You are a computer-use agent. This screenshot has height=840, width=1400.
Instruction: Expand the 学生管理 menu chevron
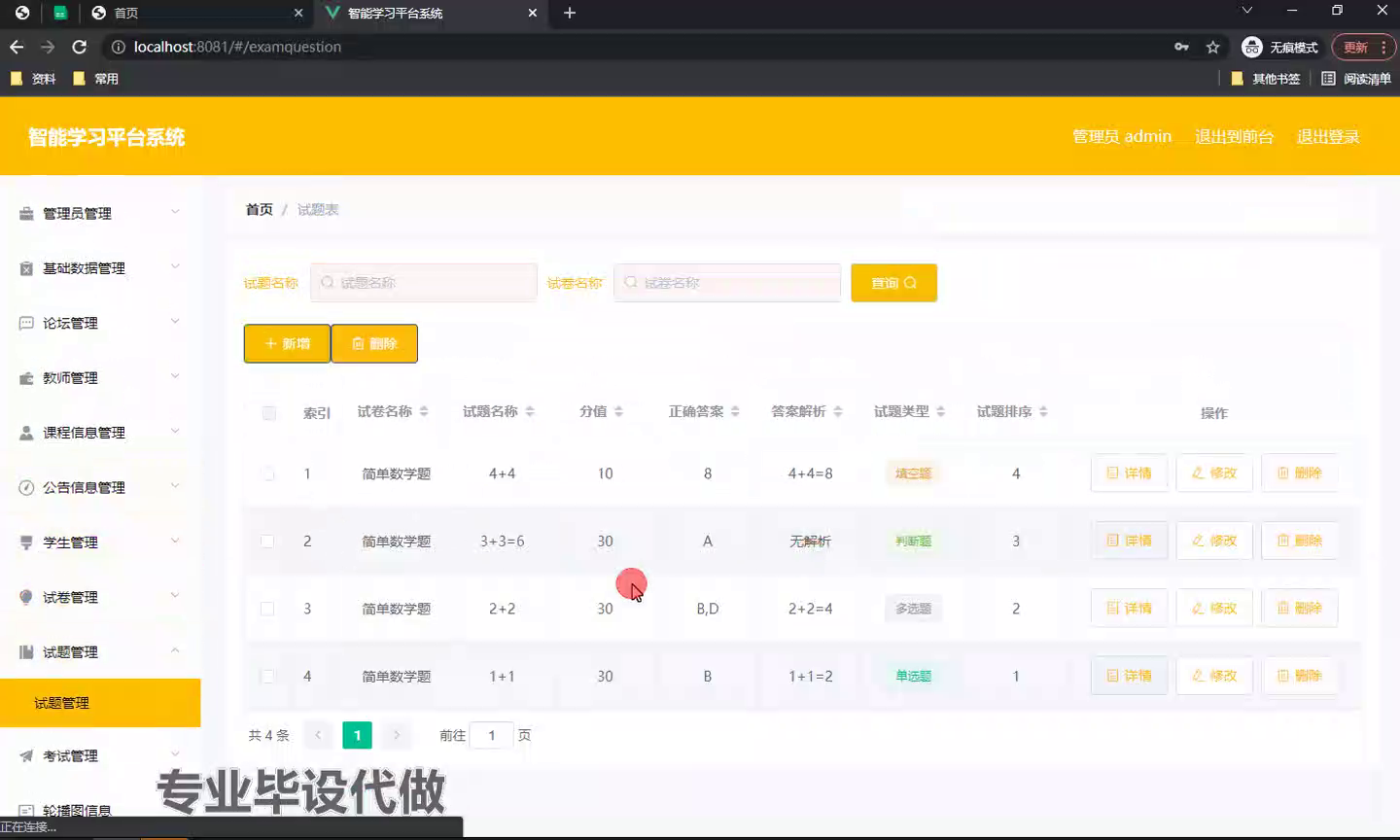[x=175, y=541]
